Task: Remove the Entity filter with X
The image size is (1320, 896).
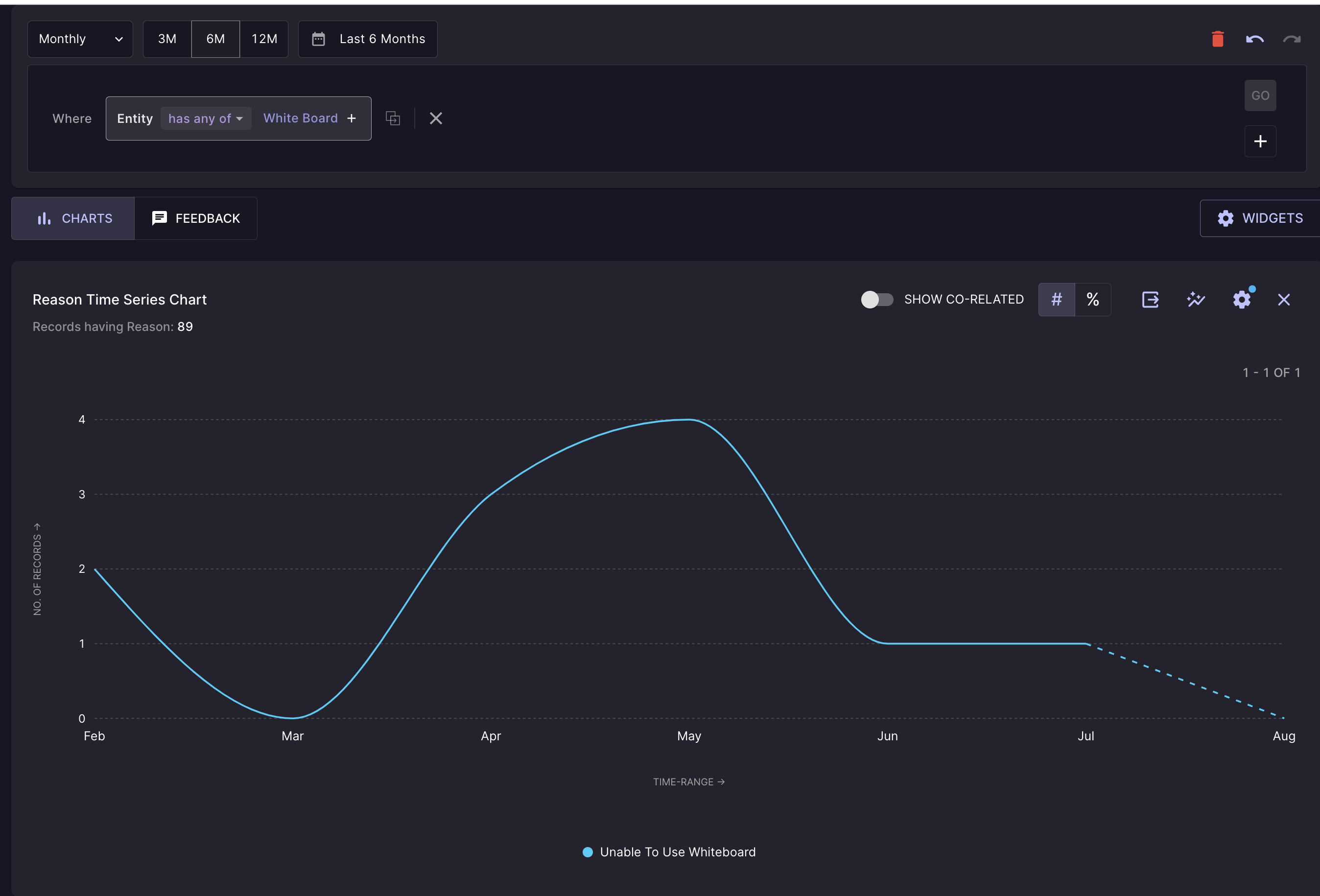Action: click(x=436, y=118)
